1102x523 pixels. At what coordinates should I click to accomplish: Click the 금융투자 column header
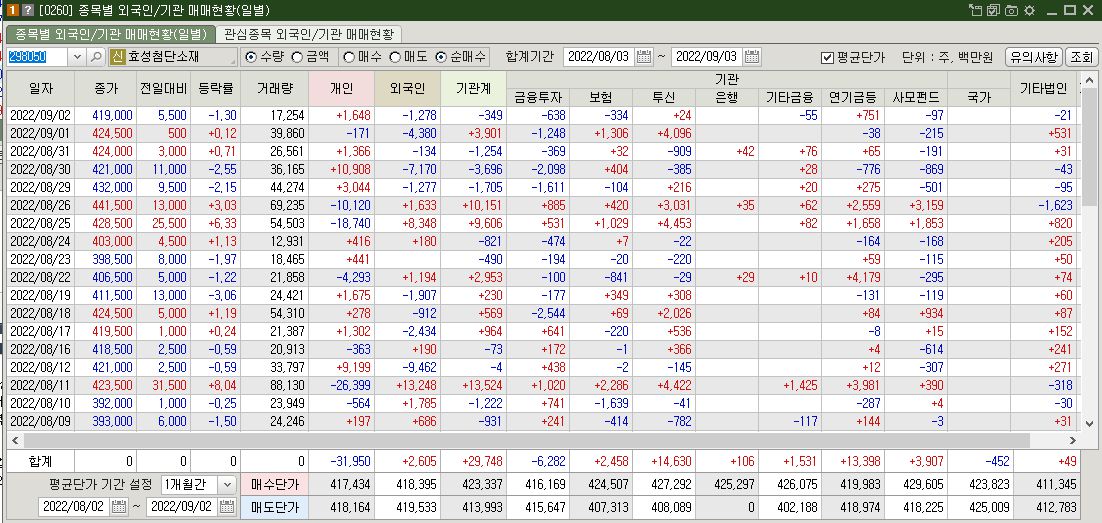pyautogui.click(x=538, y=98)
